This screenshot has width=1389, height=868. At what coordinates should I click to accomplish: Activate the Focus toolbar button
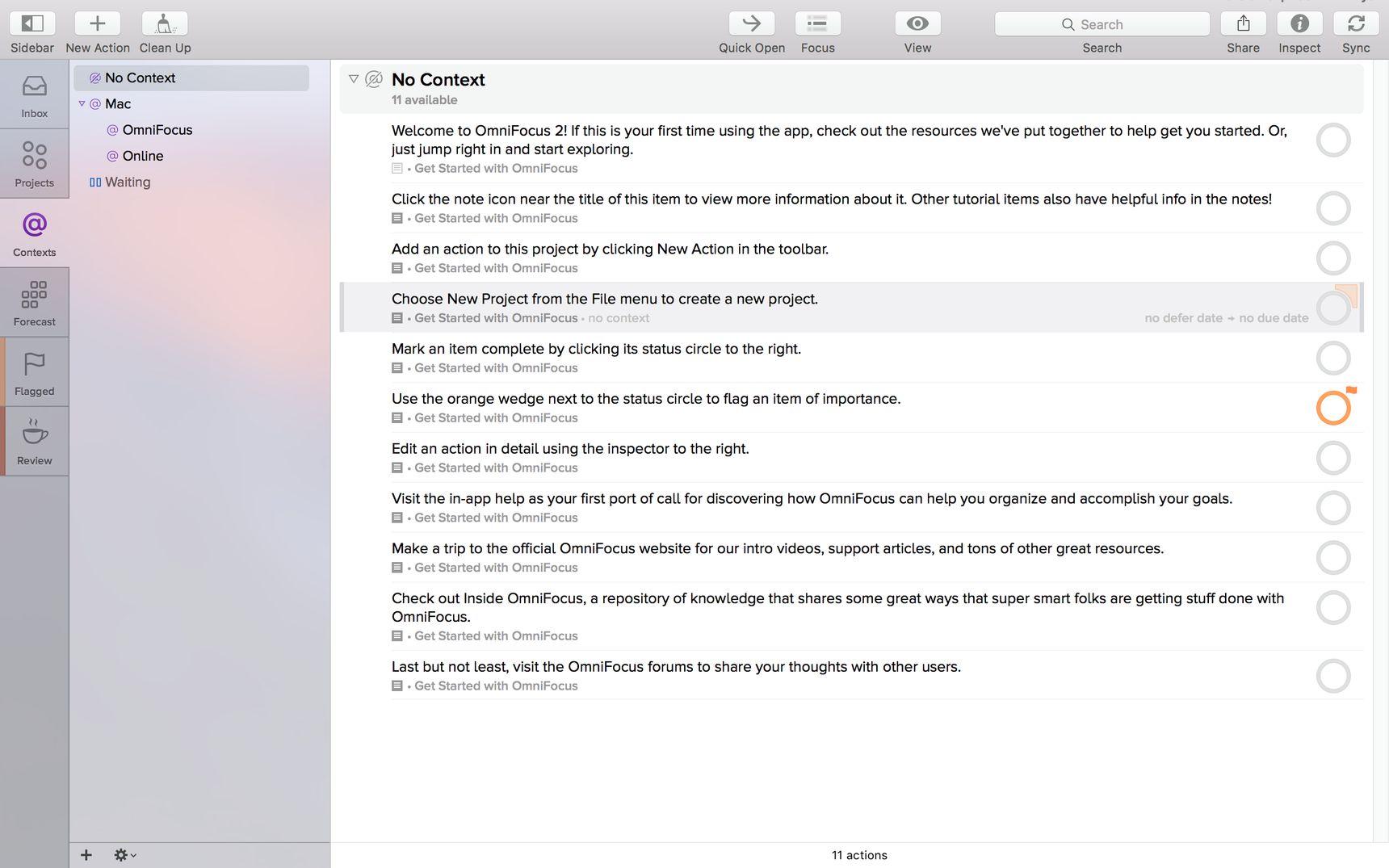(817, 23)
